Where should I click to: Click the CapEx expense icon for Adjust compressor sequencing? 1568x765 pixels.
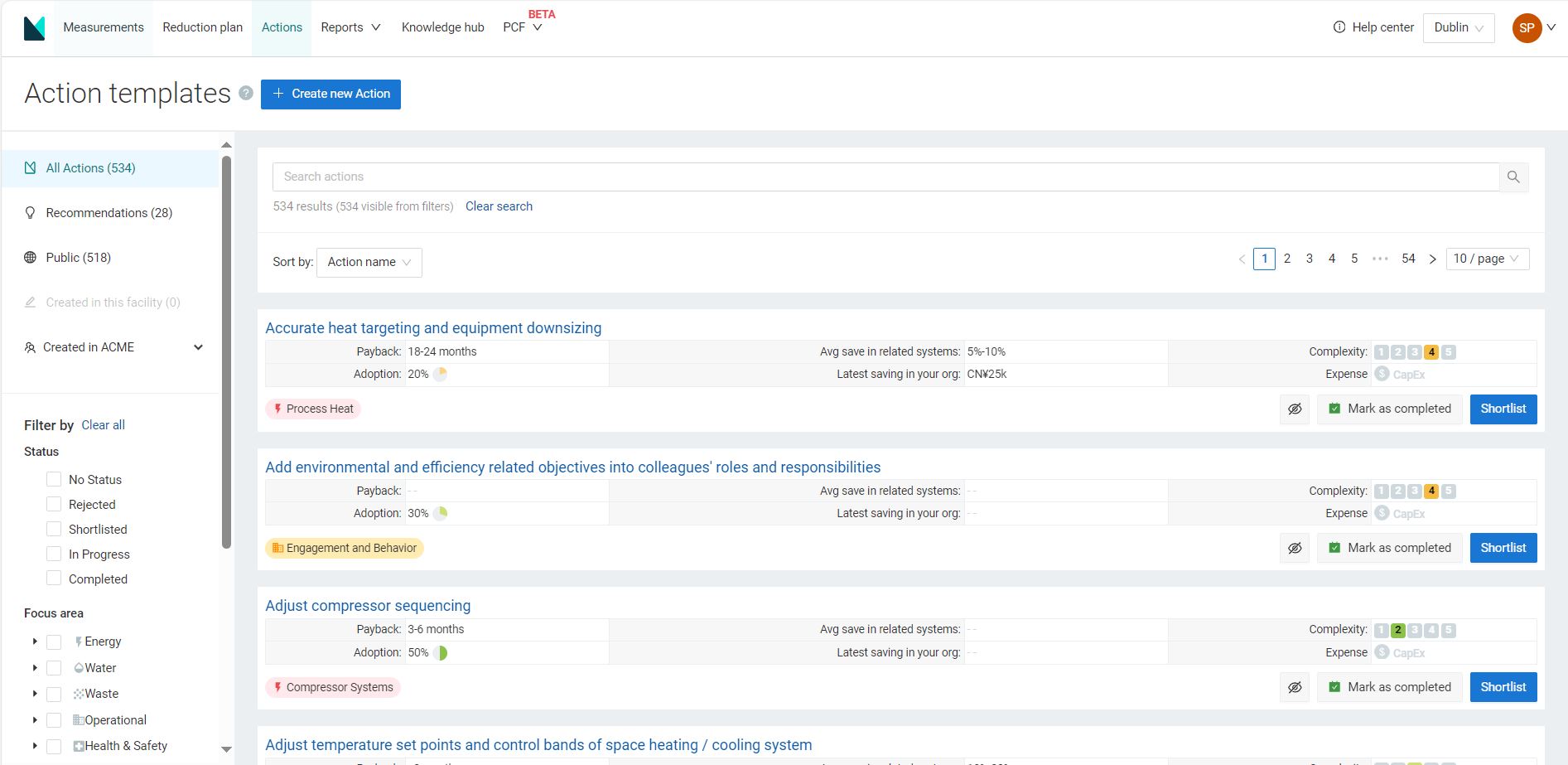tap(1382, 652)
